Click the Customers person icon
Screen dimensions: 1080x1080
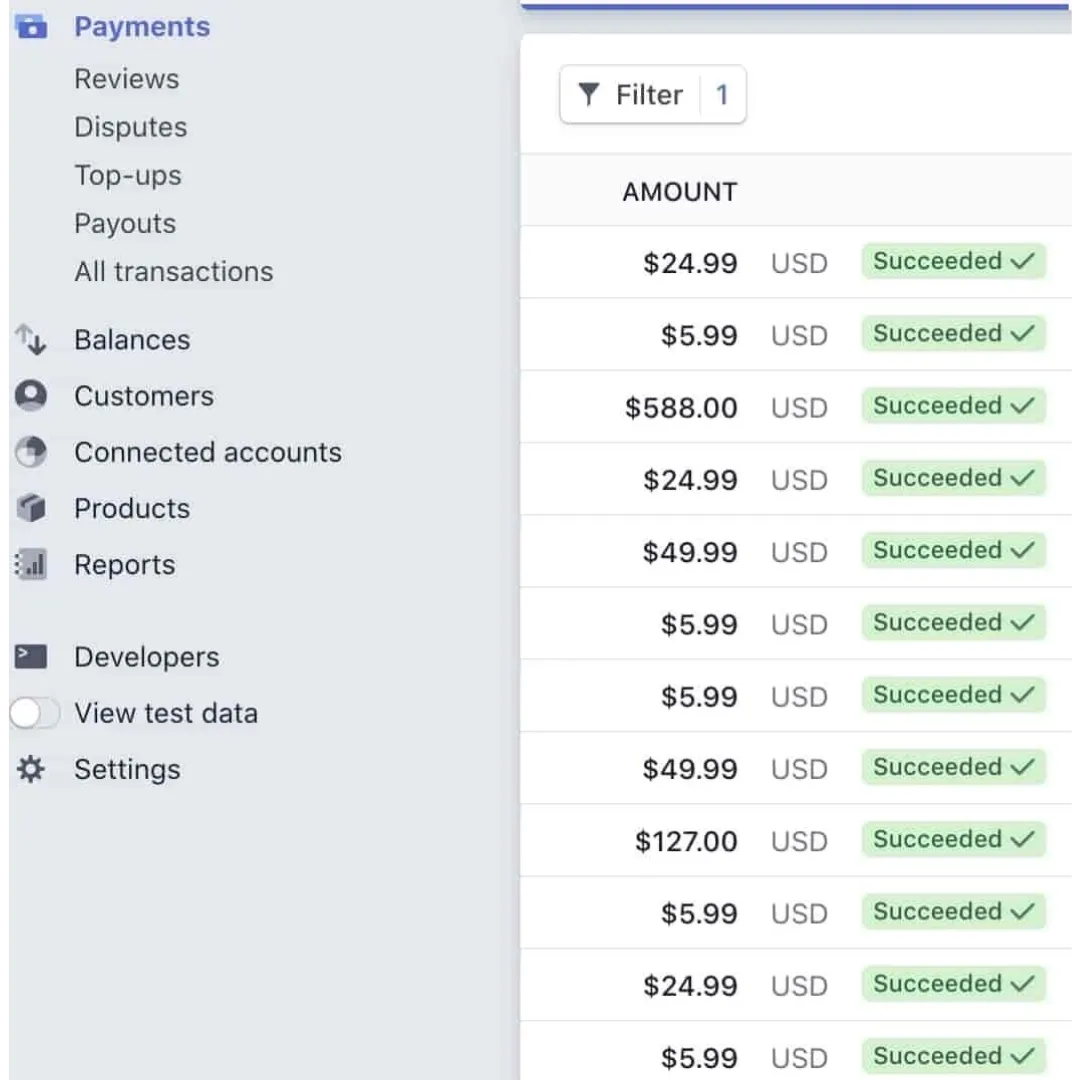(x=31, y=396)
